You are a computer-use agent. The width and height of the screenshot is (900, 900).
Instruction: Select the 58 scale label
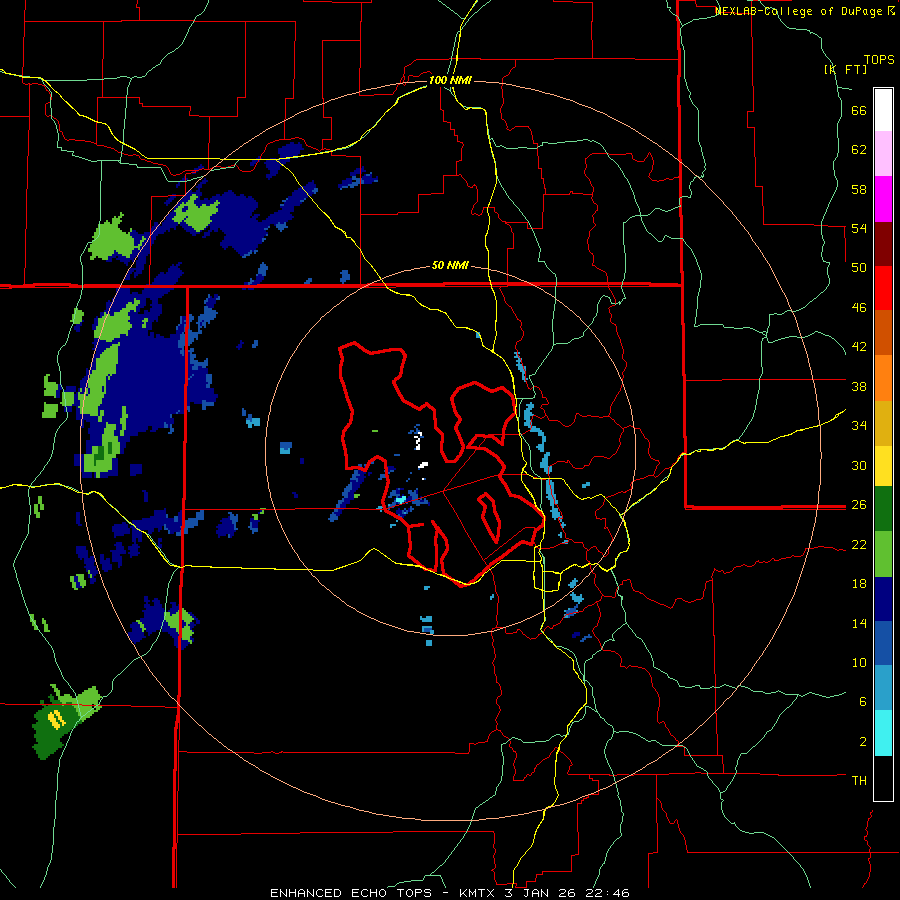coord(859,189)
